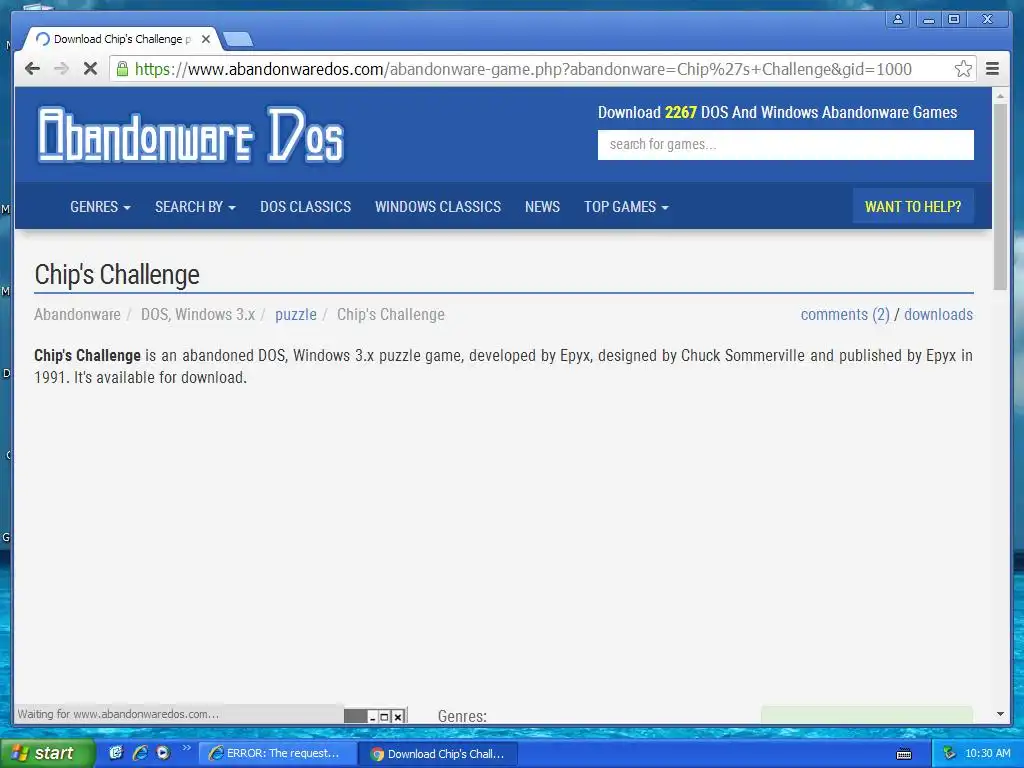Open the Windows start menu

(x=47, y=753)
